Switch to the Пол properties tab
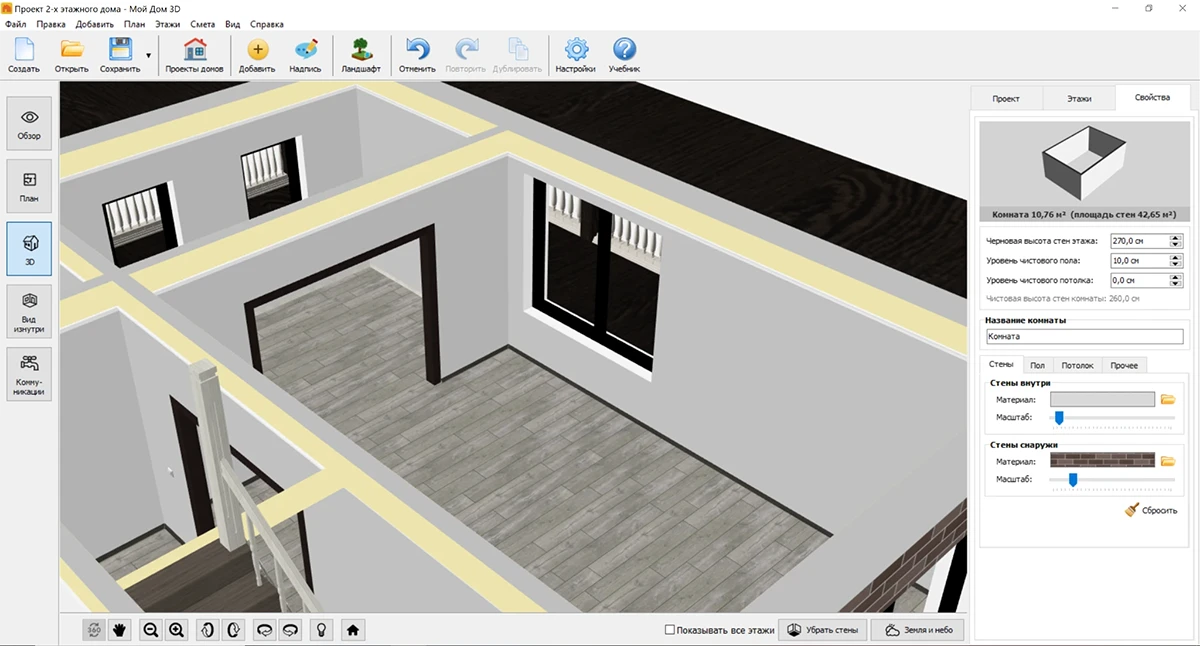This screenshot has width=1200, height=646. pos(1038,365)
